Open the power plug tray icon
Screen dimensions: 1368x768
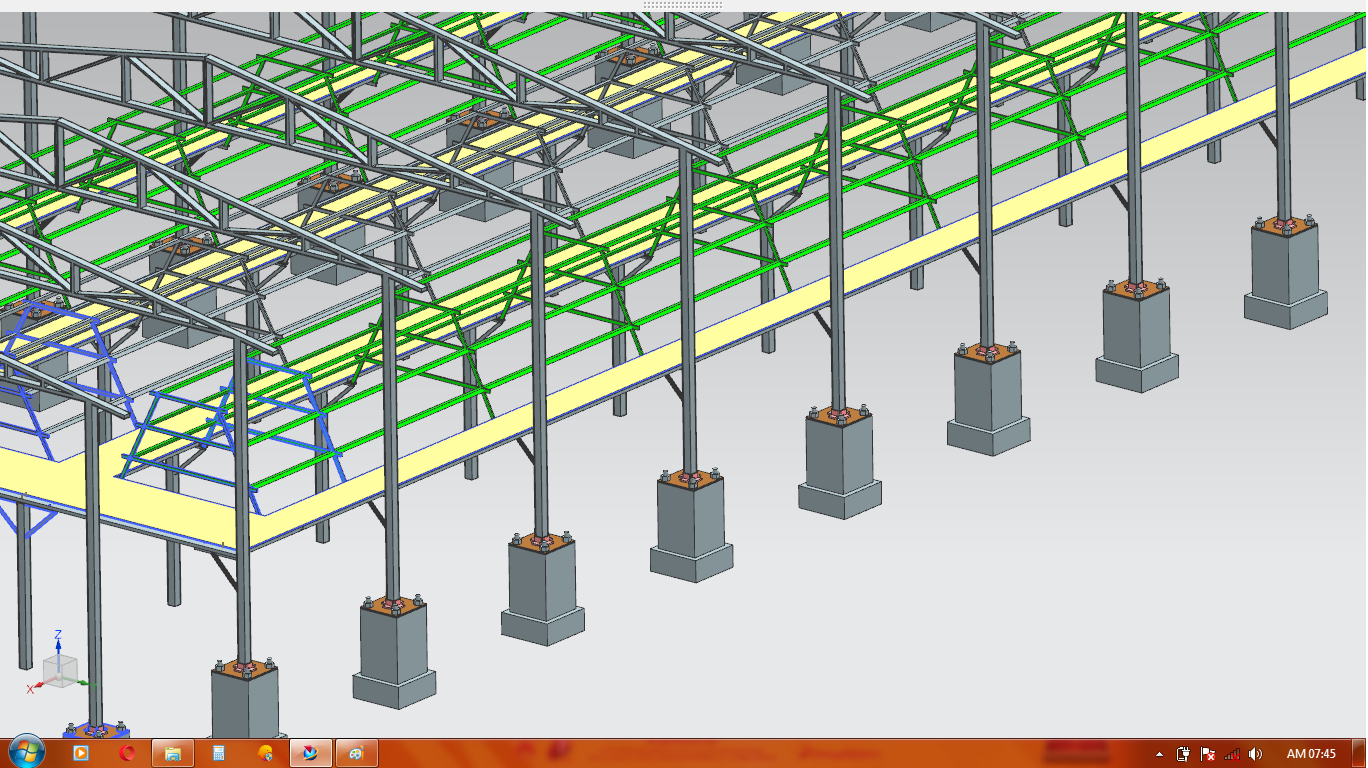1183,754
